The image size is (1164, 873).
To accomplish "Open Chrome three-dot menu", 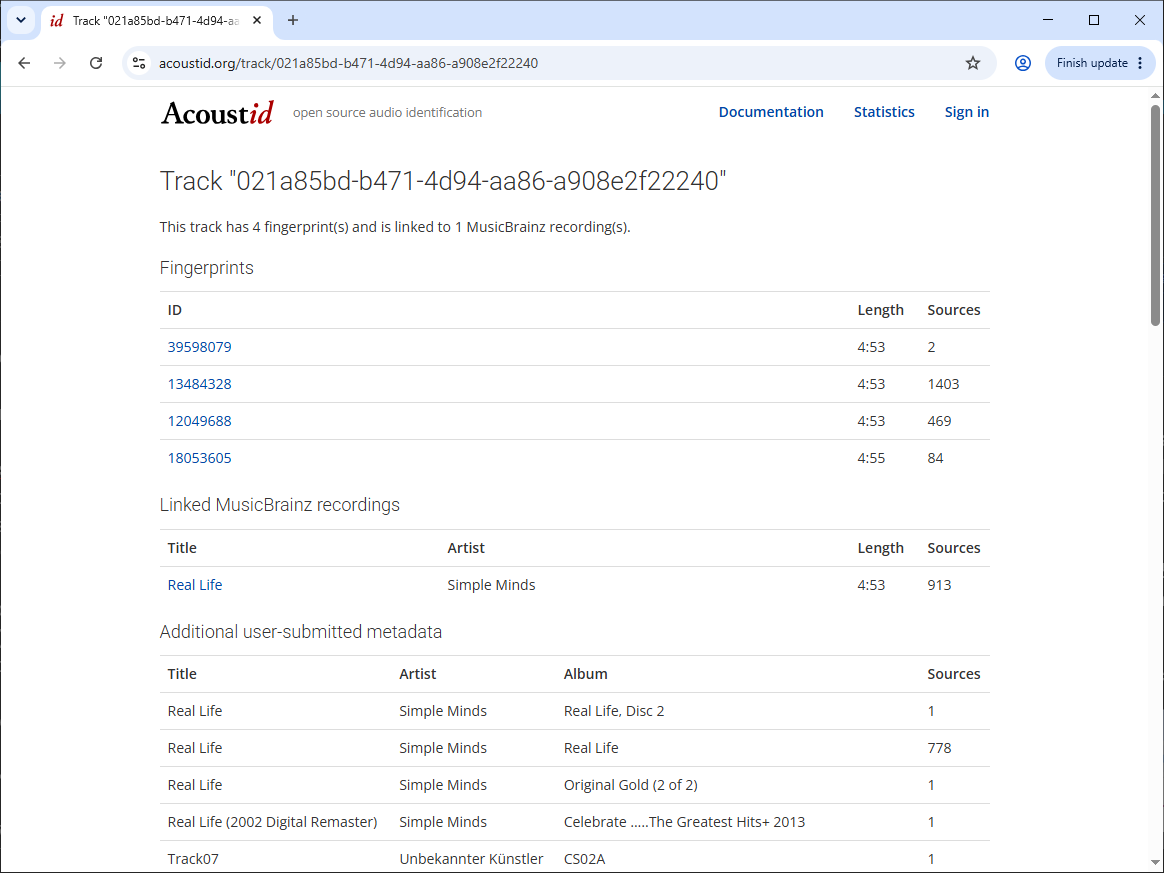I will click(x=1140, y=63).
